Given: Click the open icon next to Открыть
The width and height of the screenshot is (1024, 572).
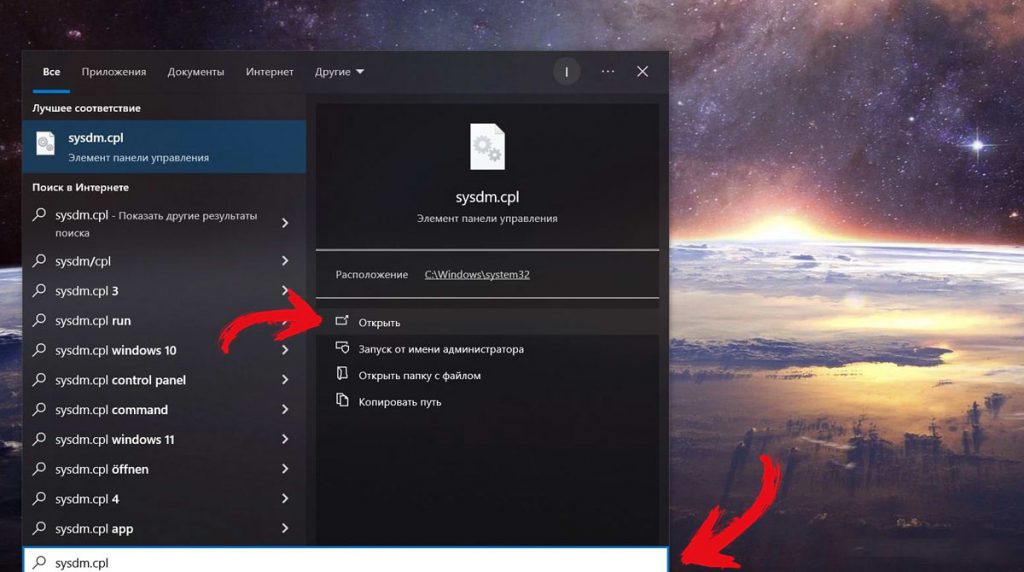Looking at the screenshot, I should (x=342, y=321).
